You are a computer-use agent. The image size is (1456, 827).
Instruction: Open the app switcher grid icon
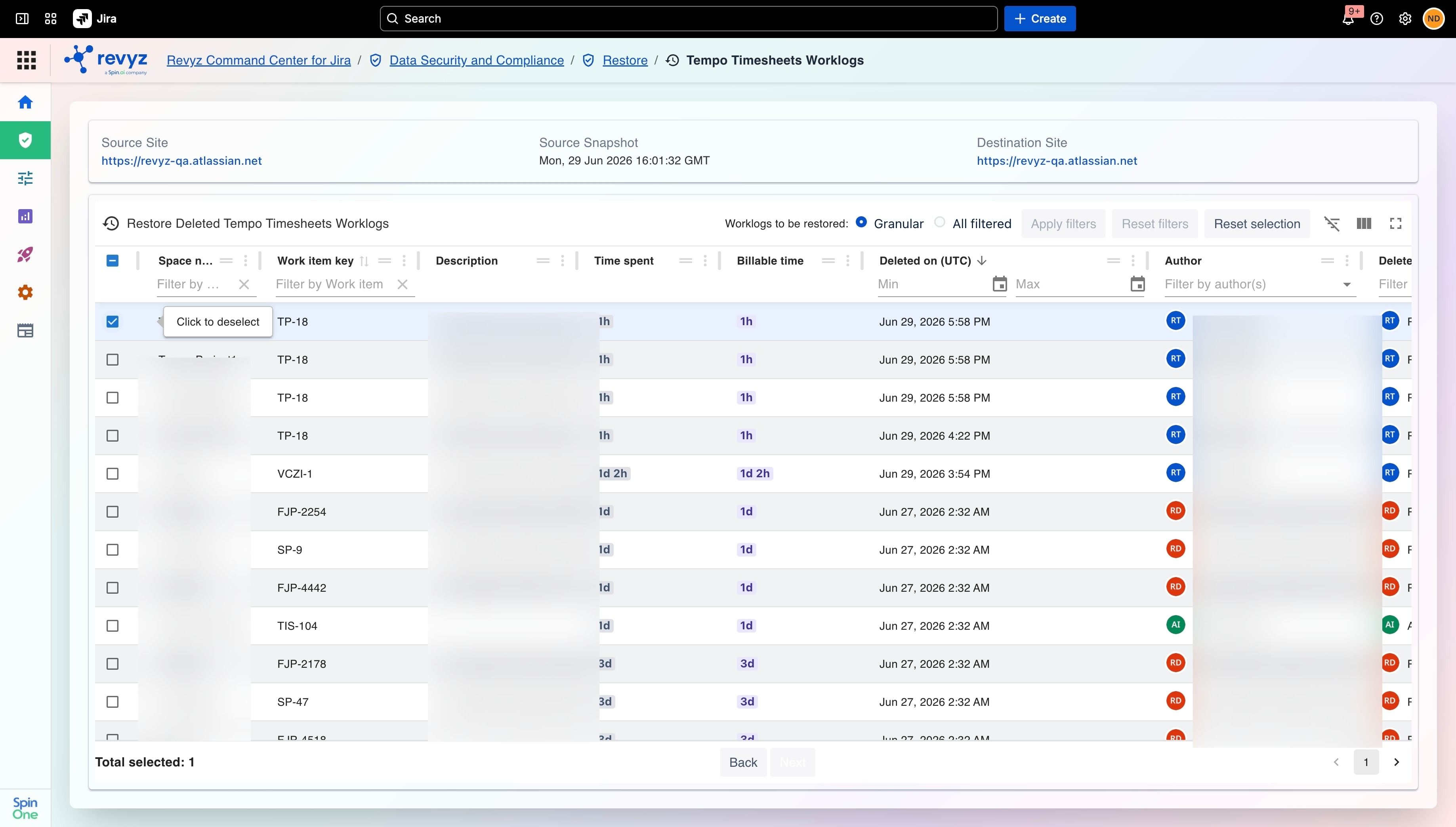pos(51,19)
